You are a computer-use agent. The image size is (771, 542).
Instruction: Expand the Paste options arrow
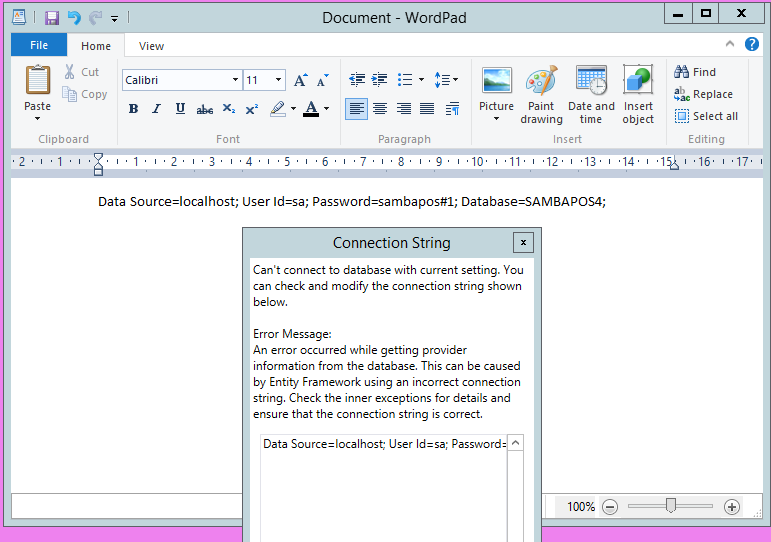[x=37, y=118]
